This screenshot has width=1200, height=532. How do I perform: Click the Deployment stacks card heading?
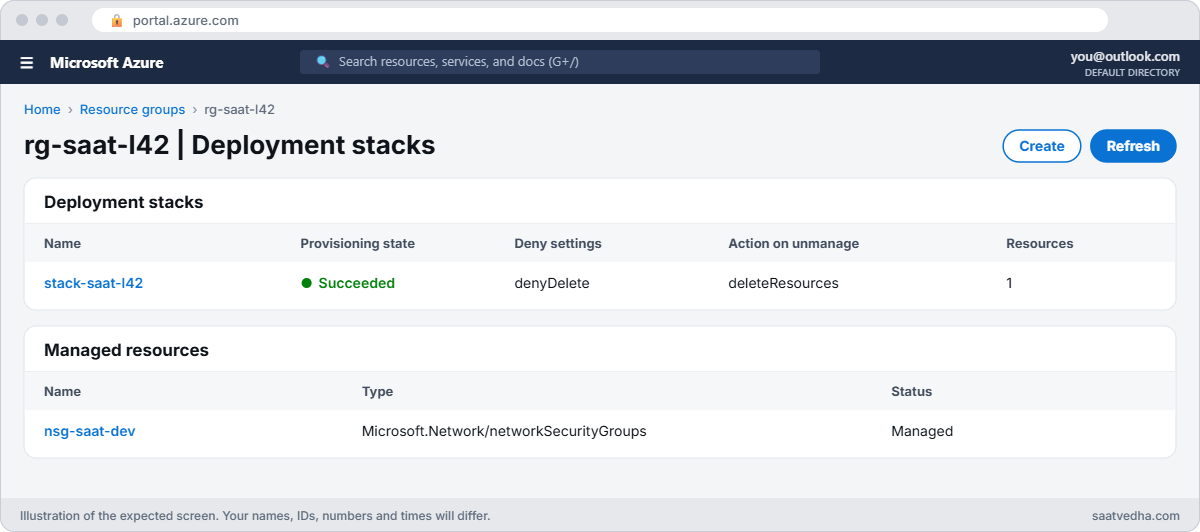(x=123, y=202)
